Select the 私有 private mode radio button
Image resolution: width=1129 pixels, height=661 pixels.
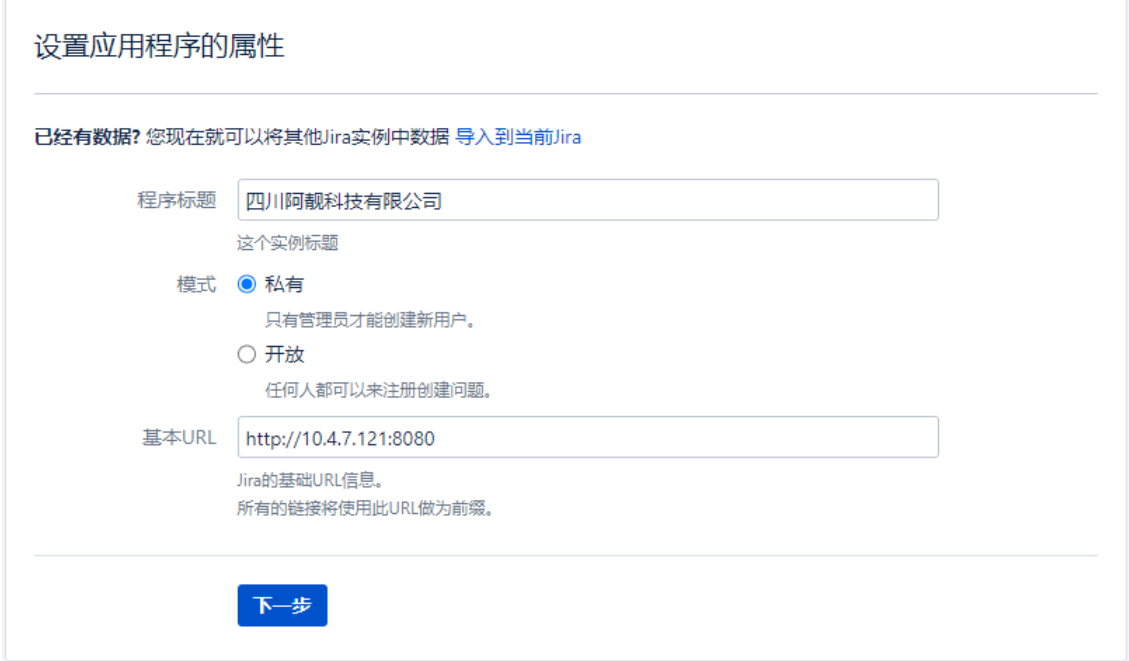click(246, 284)
